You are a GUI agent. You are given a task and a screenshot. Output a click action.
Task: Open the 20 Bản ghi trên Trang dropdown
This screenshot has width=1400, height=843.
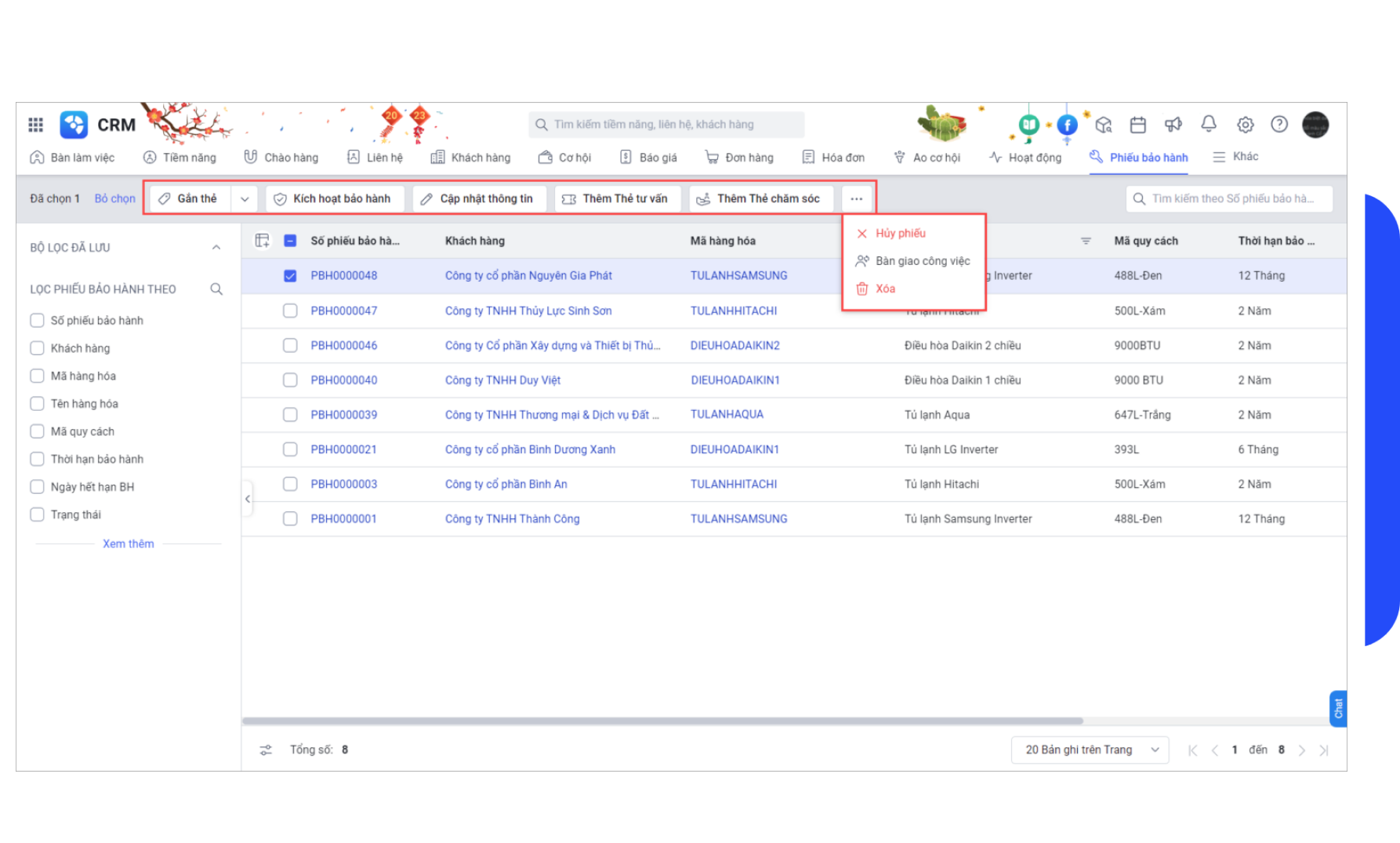(1090, 750)
